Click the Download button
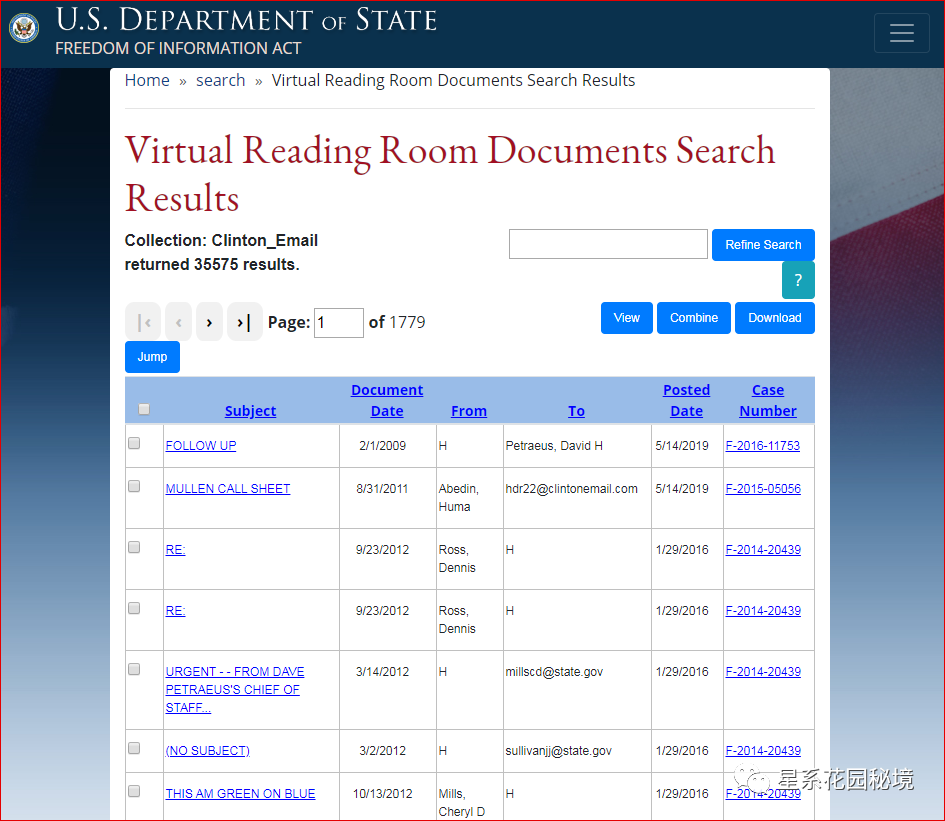 (x=774, y=318)
